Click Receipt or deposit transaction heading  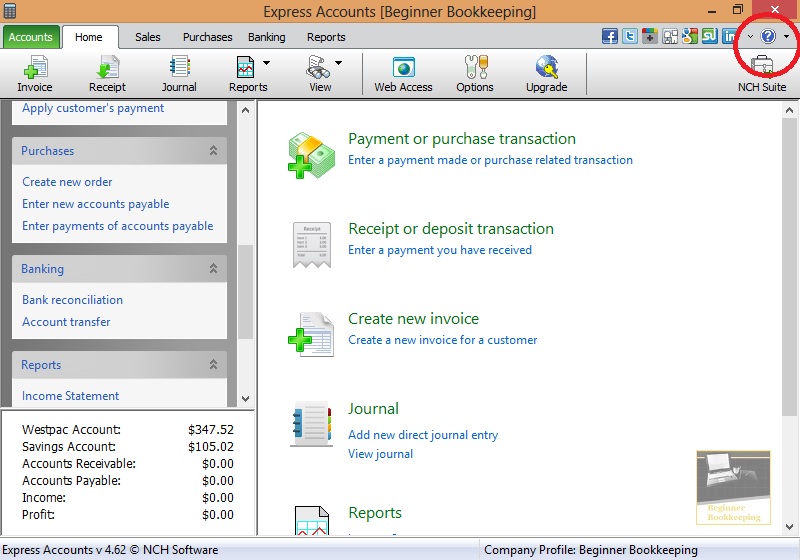[x=451, y=229]
